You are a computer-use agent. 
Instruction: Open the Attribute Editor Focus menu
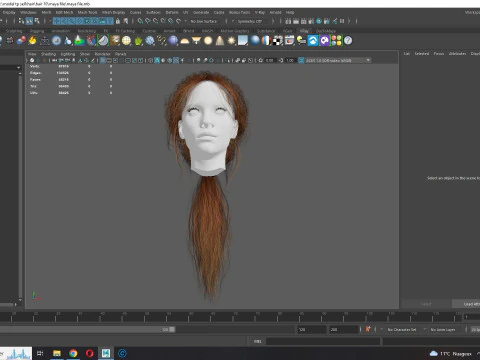[x=439, y=53]
